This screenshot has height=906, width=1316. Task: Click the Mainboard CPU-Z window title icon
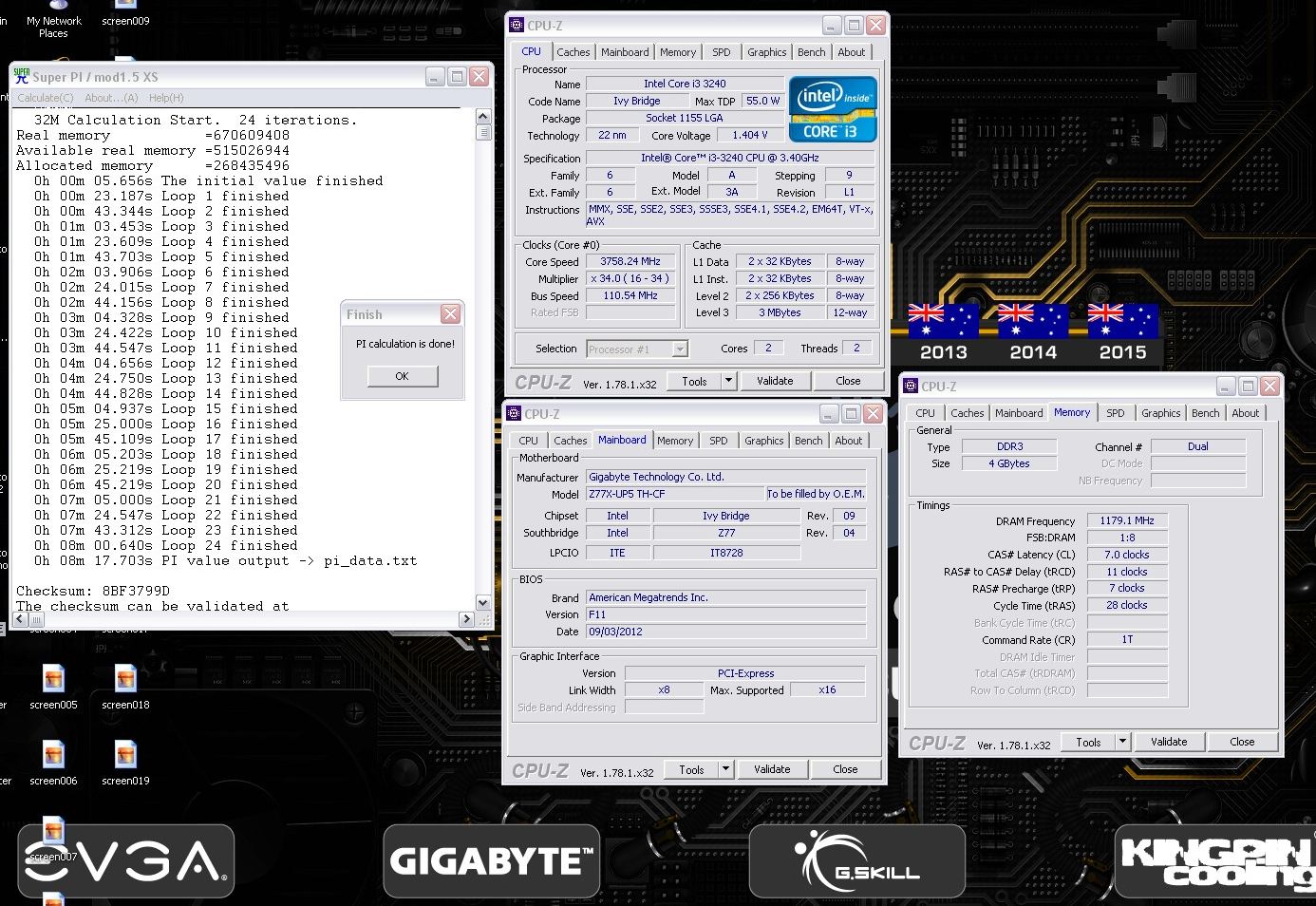point(514,414)
